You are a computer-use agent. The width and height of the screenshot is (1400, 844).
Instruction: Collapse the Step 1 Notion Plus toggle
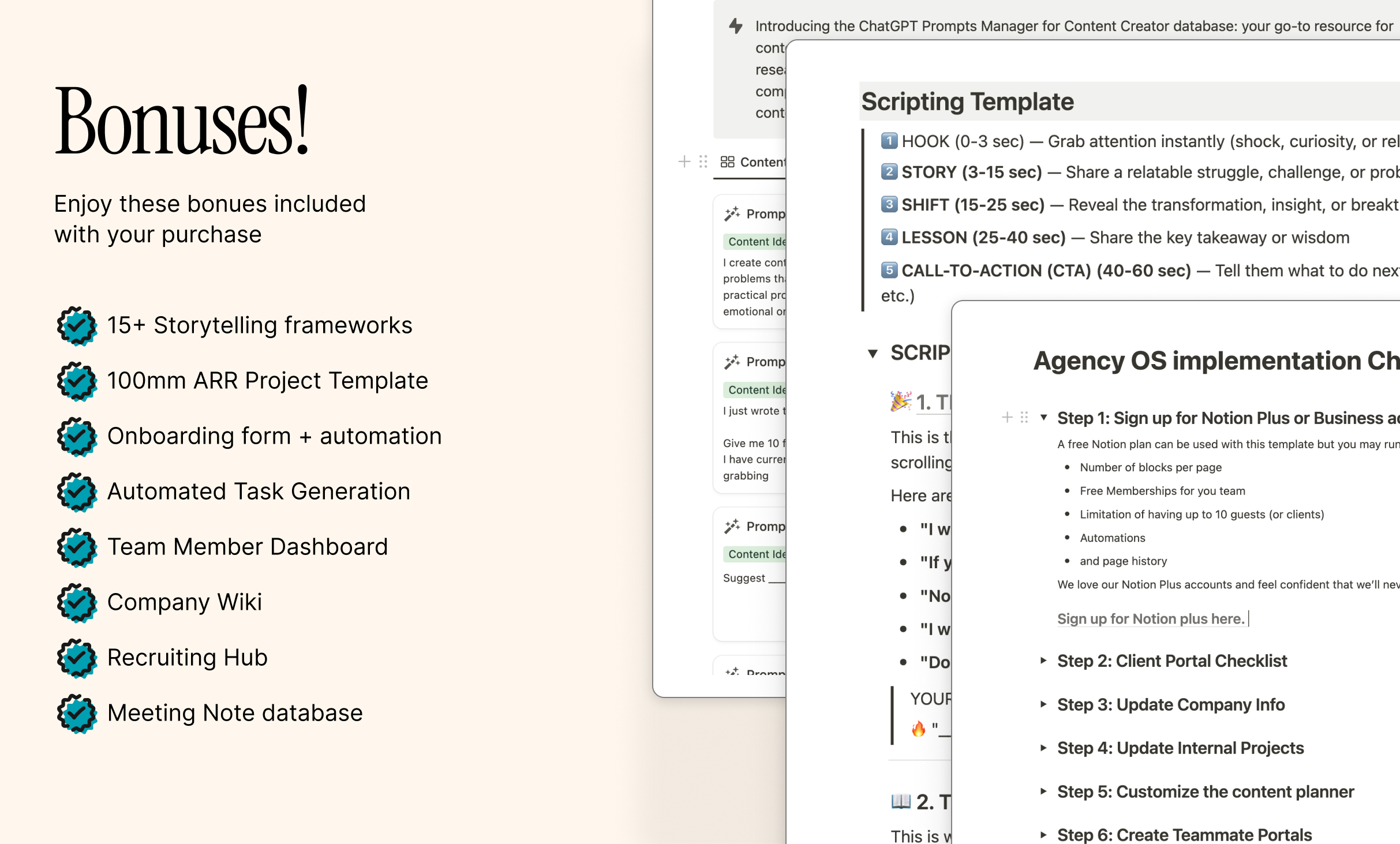click(x=1043, y=417)
